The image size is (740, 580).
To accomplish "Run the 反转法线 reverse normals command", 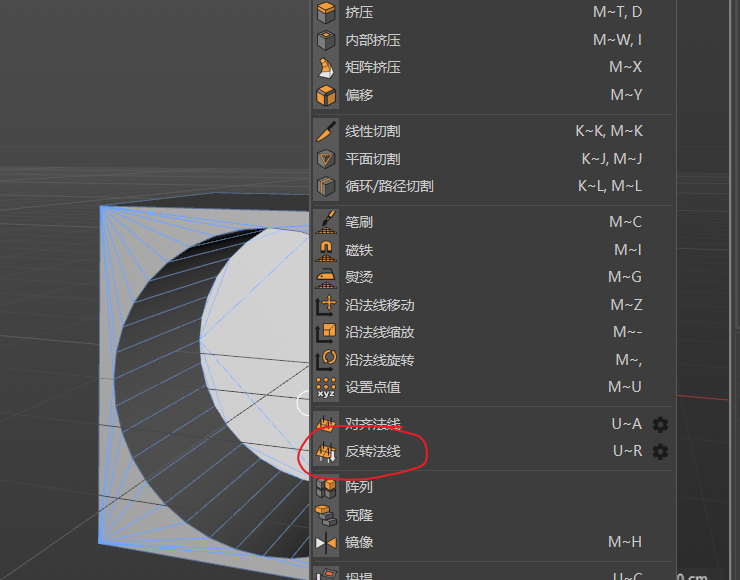I will pyautogui.click(x=373, y=452).
